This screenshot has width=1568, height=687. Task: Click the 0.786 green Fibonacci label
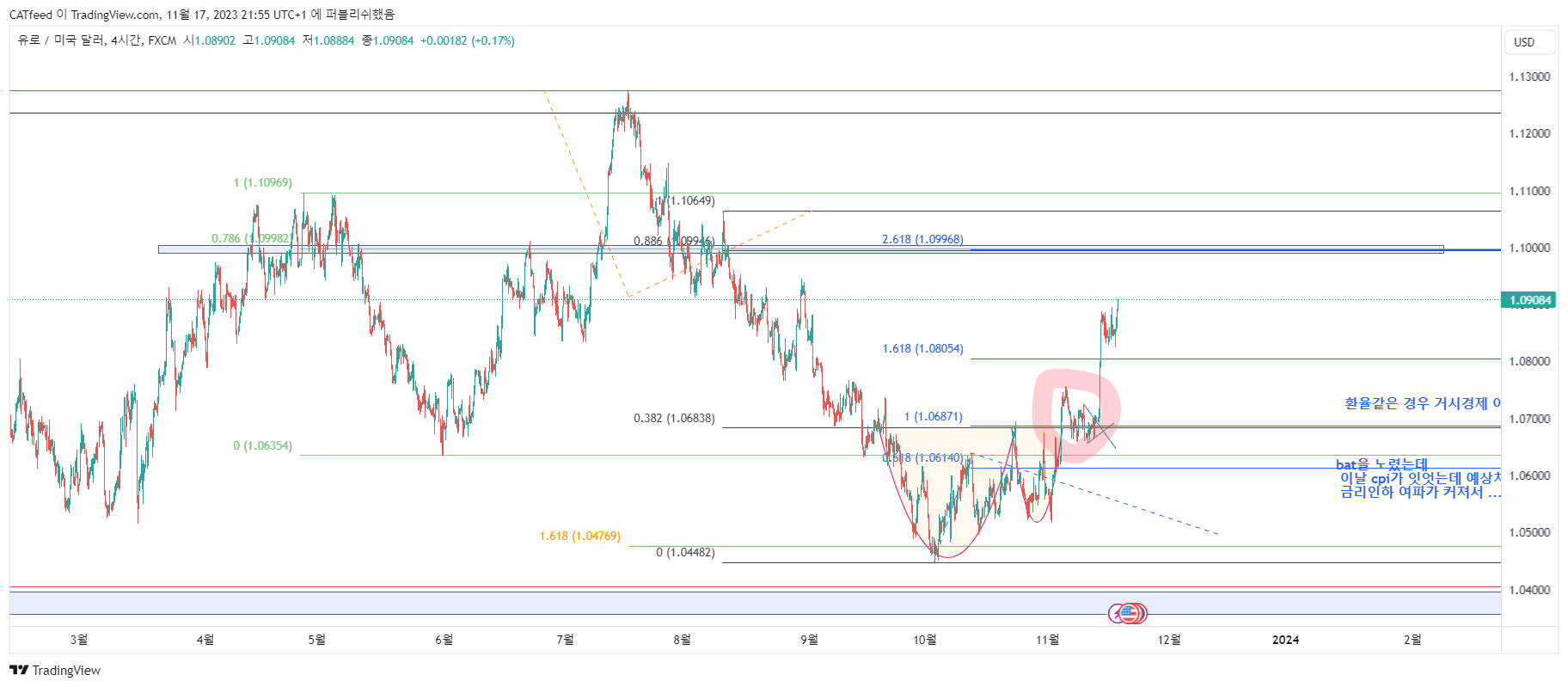[x=252, y=238]
